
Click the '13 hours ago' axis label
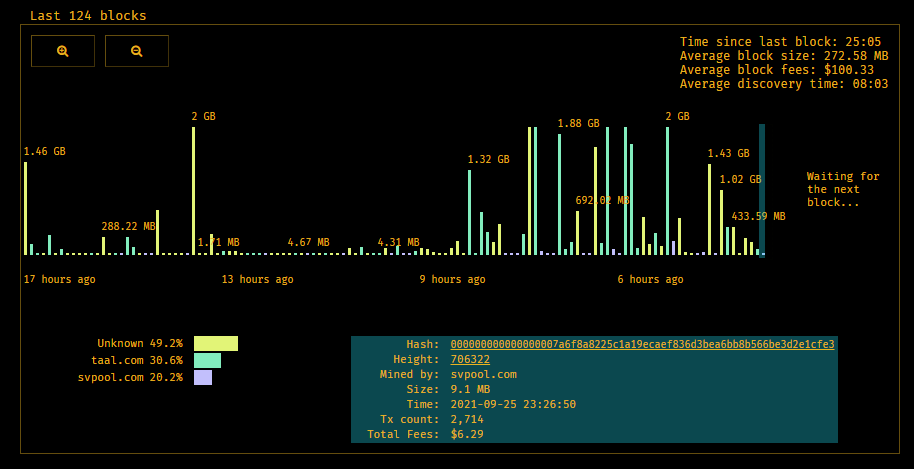point(258,280)
